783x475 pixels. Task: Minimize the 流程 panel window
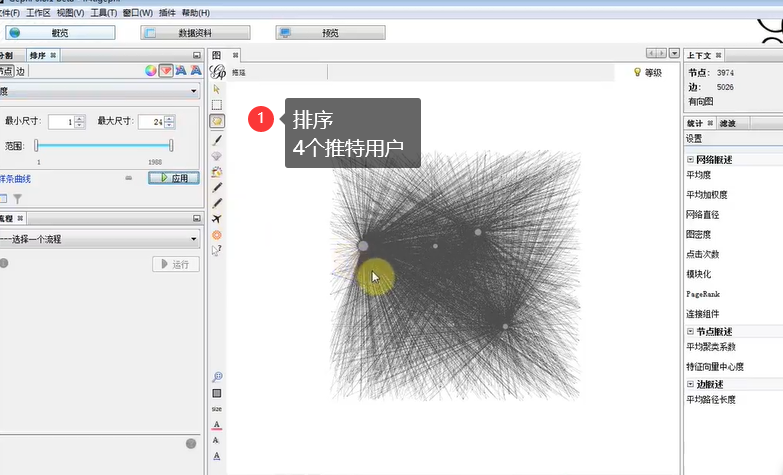(197, 218)
